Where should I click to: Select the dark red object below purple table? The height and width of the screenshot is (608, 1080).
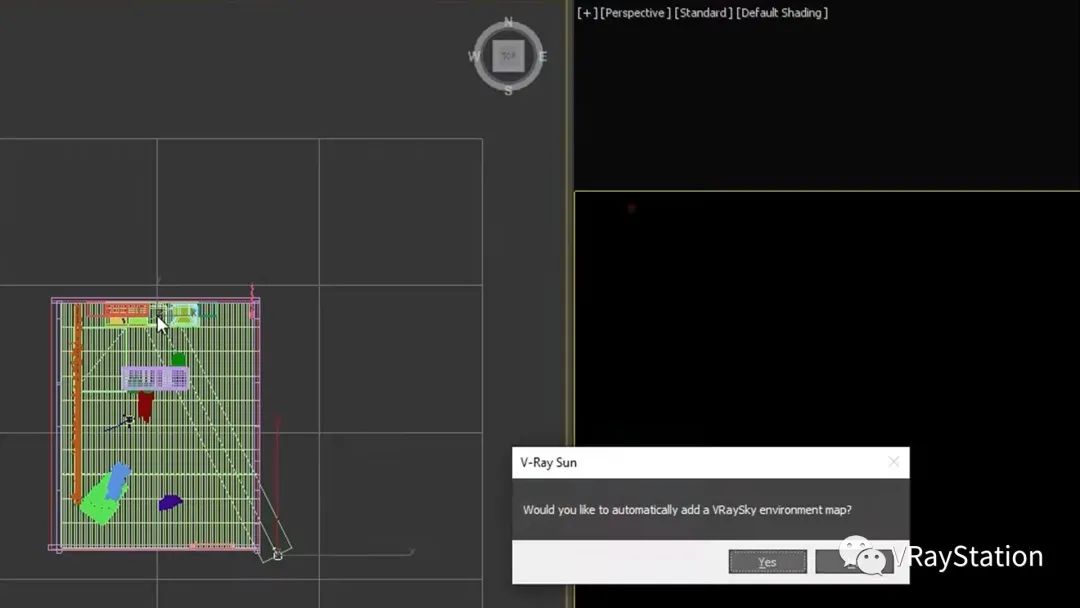pyautogui.click(x=145, y=406)
